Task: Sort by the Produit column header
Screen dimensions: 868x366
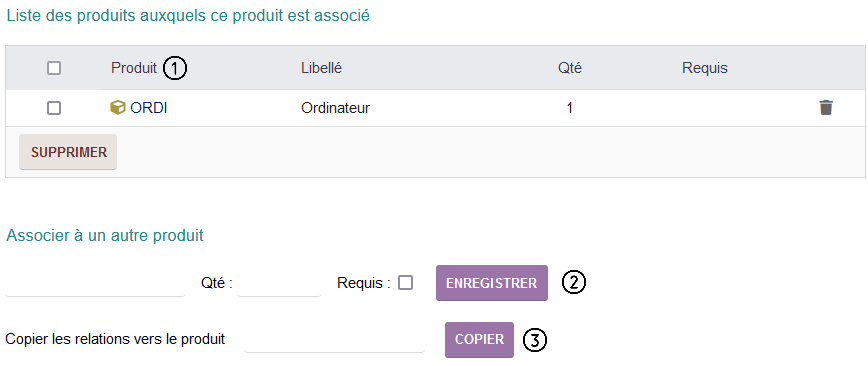Action: click(x=134, y=68)
